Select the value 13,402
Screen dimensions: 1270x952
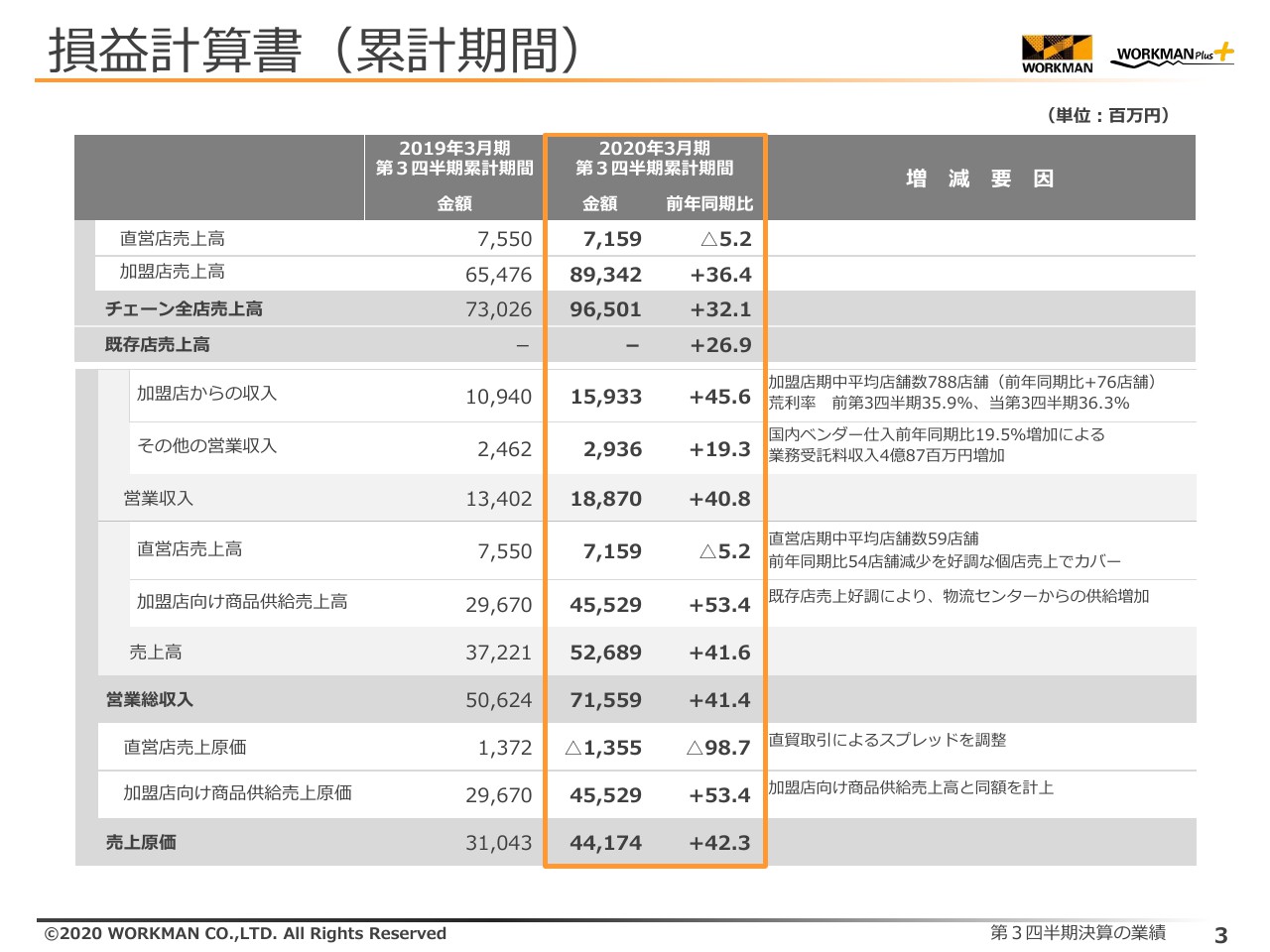click(498, 499)
